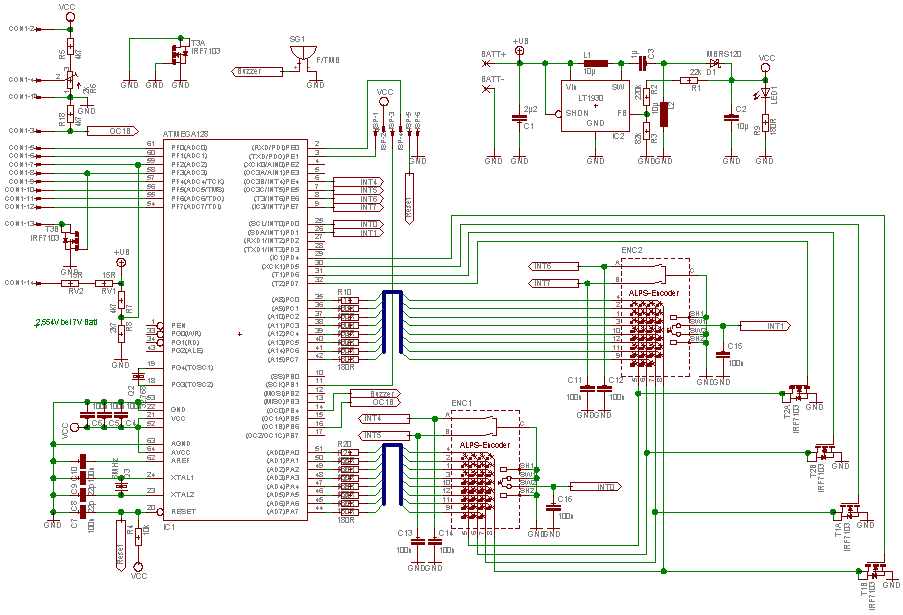903x615 pixels.
Task: Click the D1 MBRS120 Schottky diode
Action: click(x=715, y=63)
